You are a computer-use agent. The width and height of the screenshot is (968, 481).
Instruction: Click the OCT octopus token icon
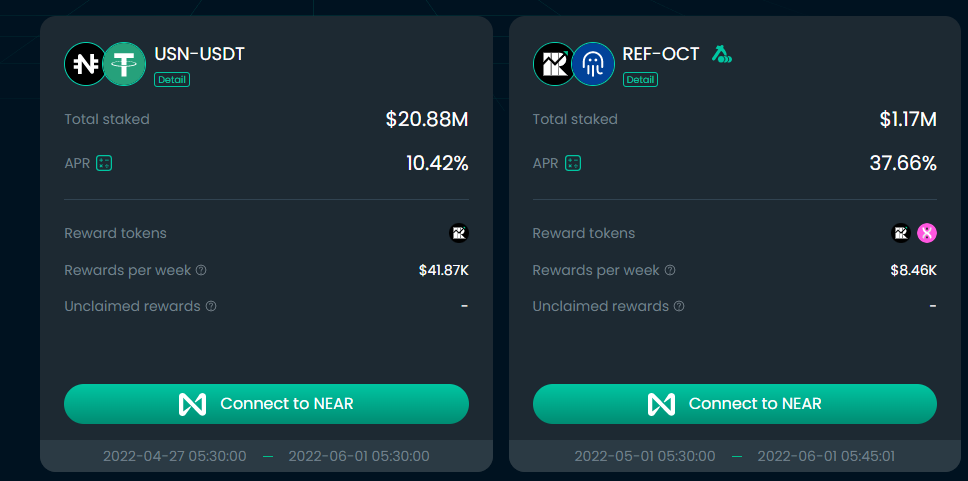(x=593, y=64)
